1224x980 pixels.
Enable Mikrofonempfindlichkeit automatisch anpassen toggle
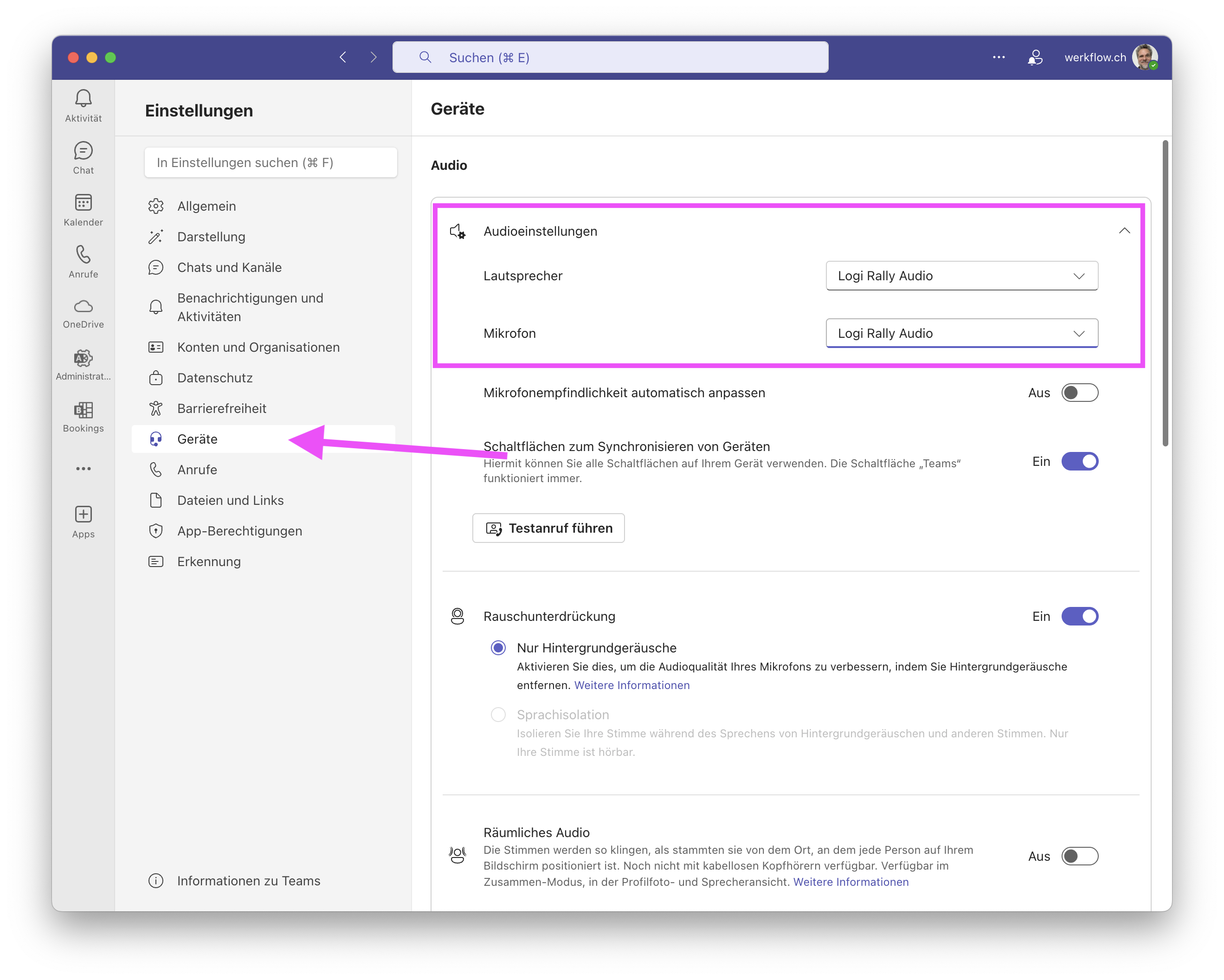point(1079,393)
